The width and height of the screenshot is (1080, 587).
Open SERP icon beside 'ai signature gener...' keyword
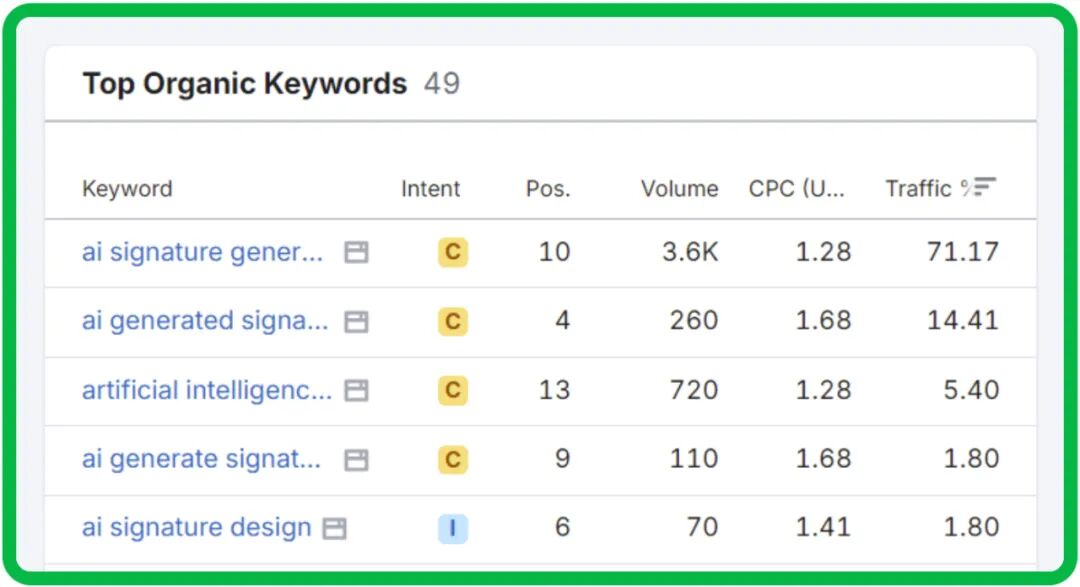pos(356,252)
